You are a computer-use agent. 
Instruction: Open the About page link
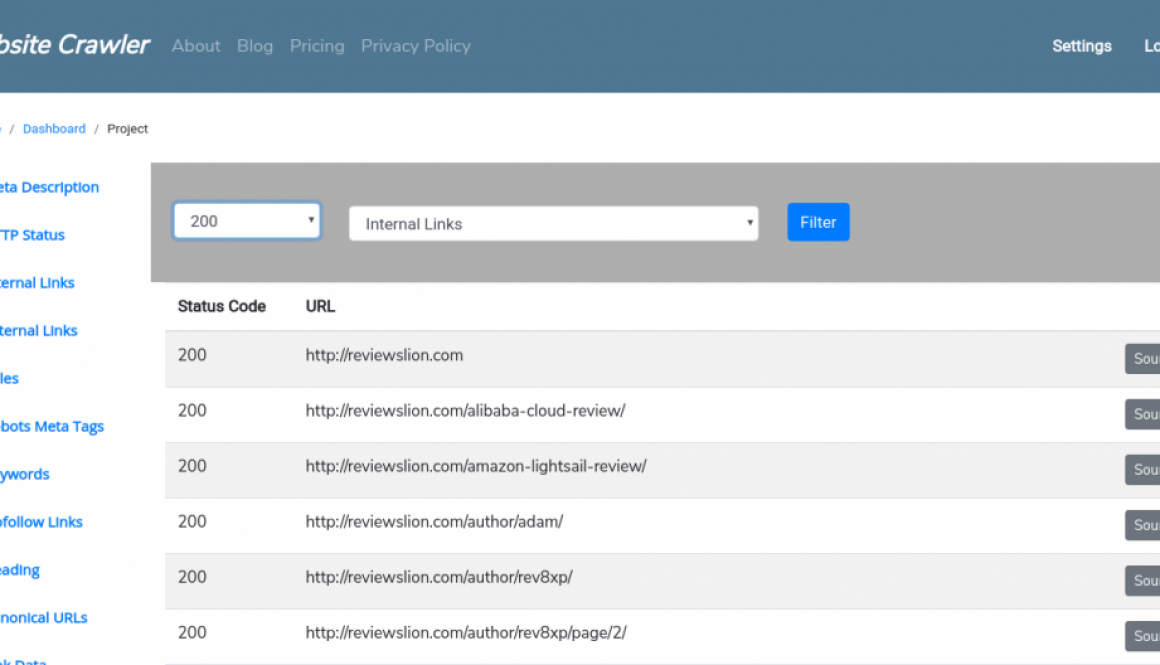click(x=196, y=46)
